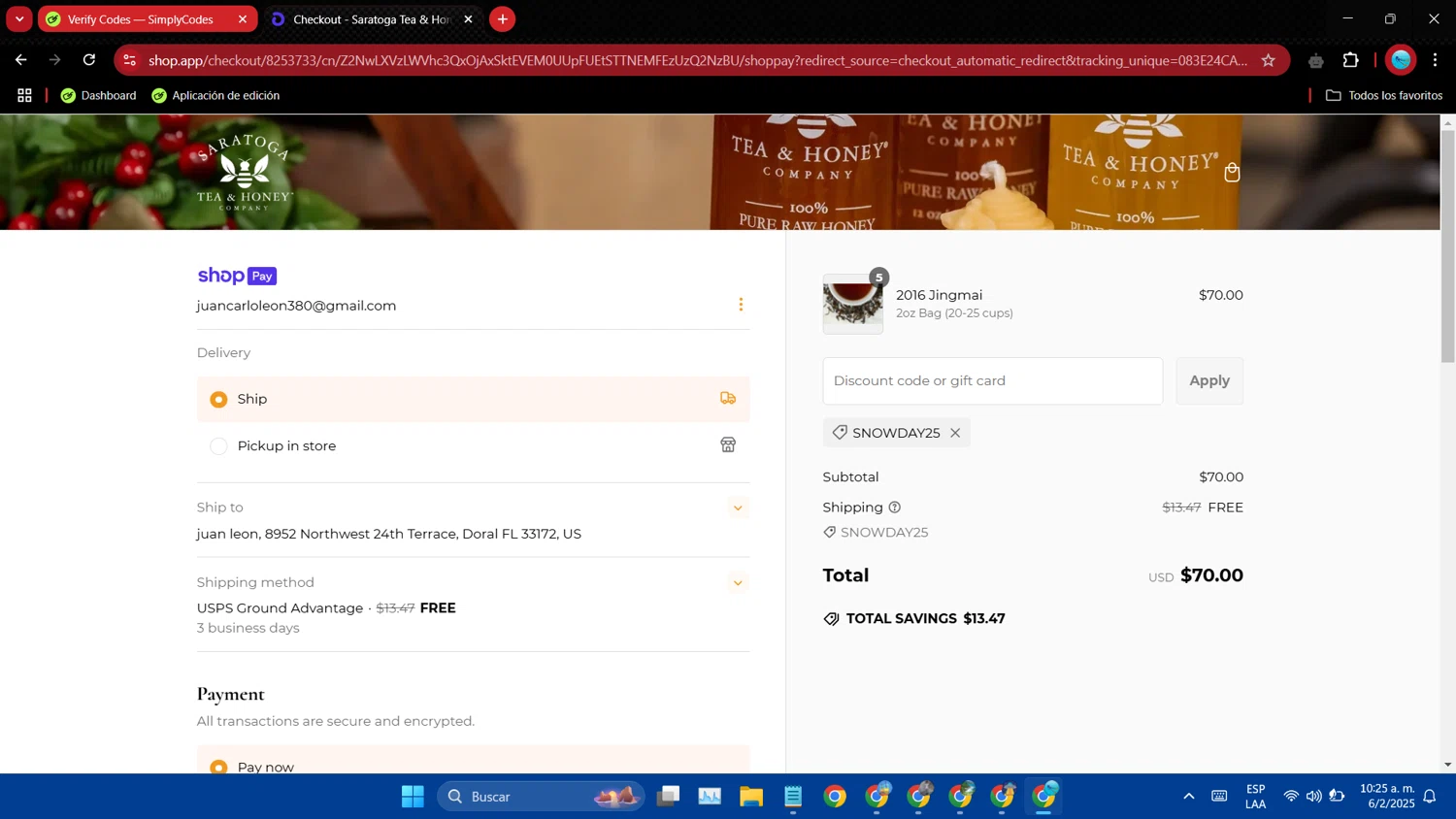Viewport: 1456px width, 819px height.
Task: Show shipping info help tooltip
Action: click(895, 508)
